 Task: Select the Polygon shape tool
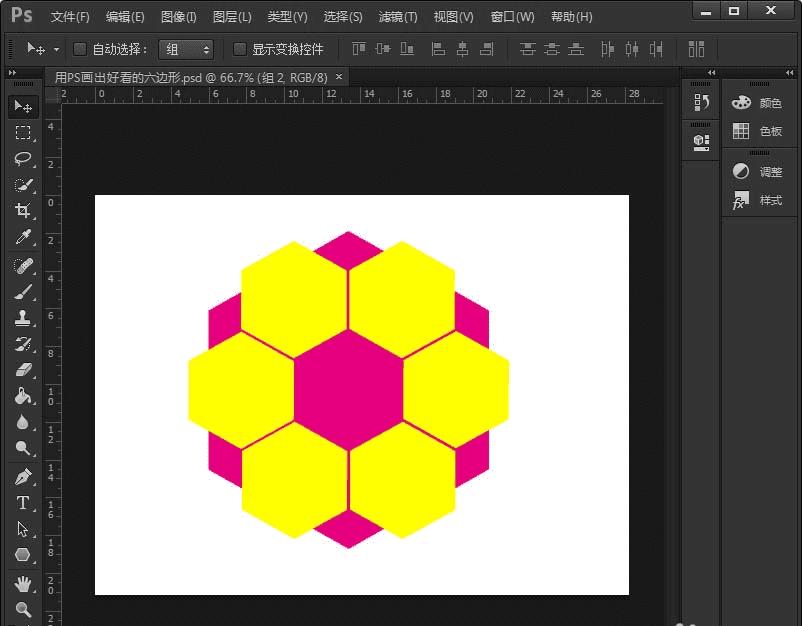pyautogui.click(x=23, y=555)
